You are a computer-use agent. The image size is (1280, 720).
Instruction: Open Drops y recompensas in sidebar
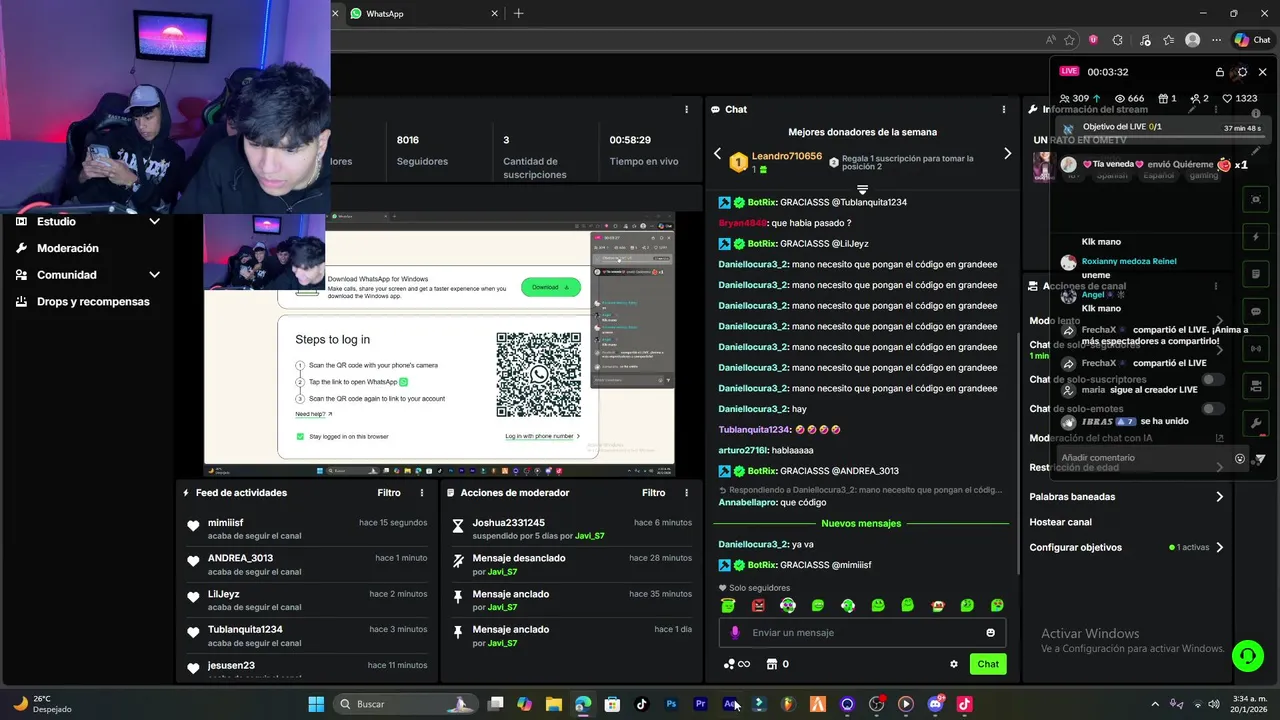pos(93,302)
